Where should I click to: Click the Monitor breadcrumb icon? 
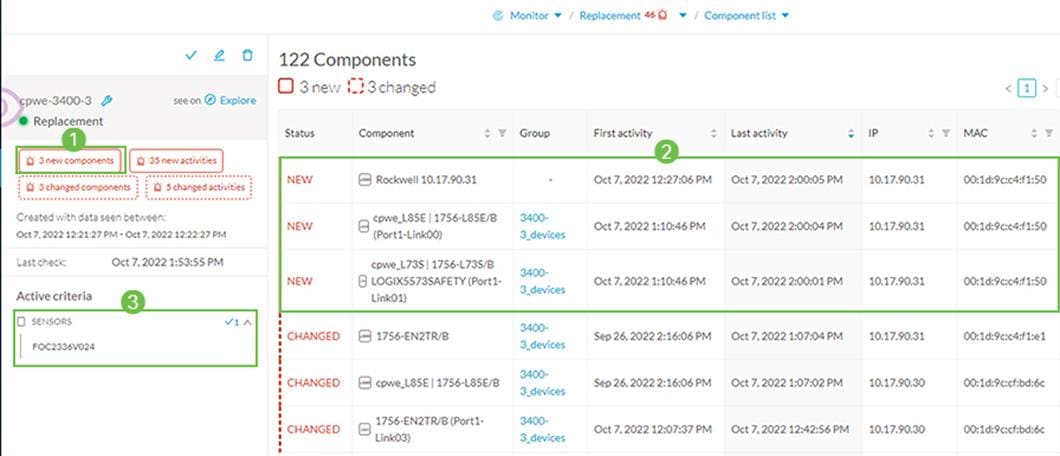tap(499, 16)
